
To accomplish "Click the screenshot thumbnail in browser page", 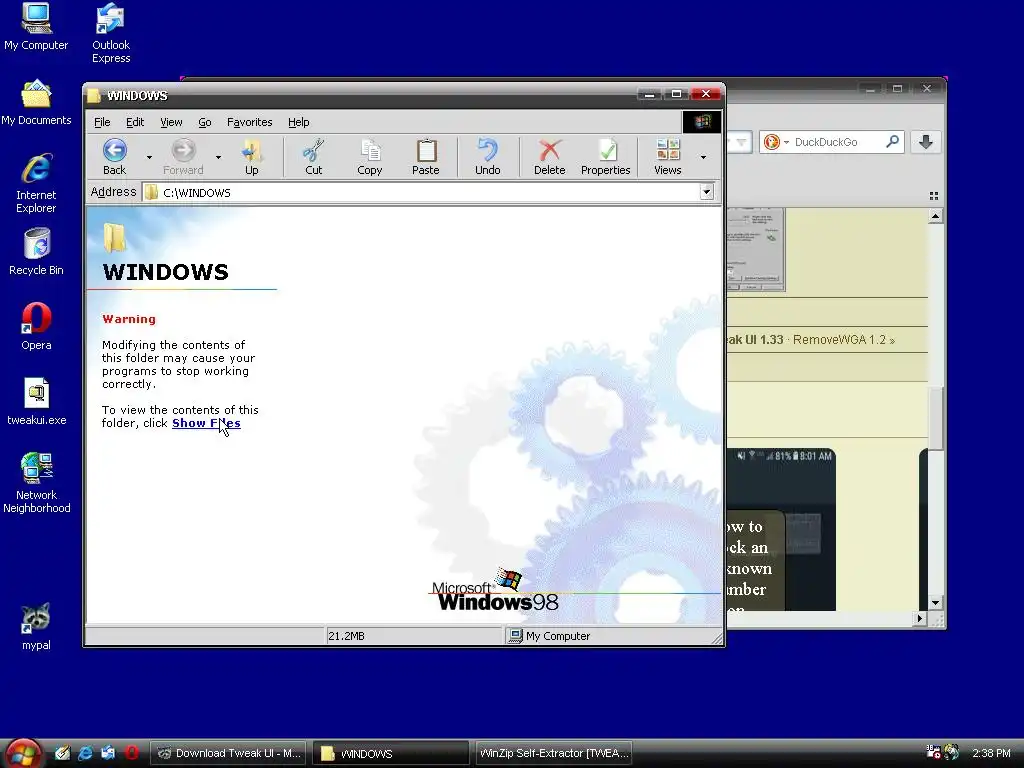I will point(756,249).
